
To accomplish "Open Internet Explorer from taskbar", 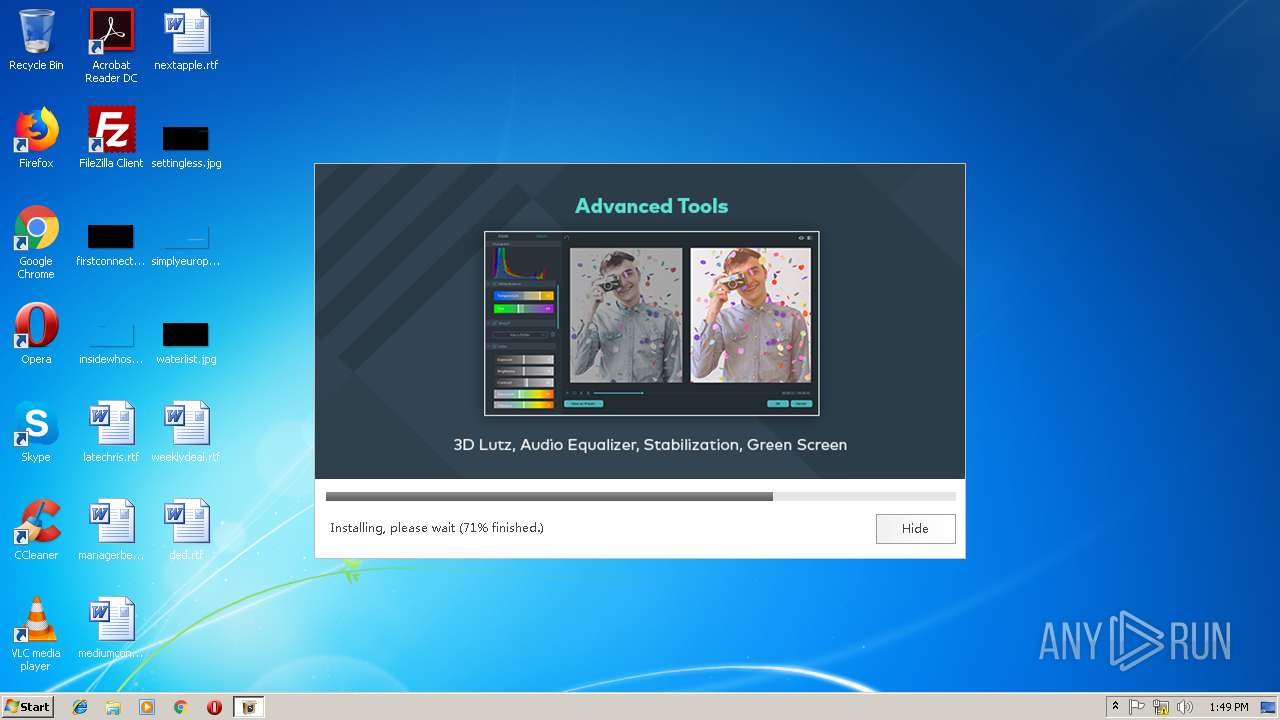I will 80,707.
